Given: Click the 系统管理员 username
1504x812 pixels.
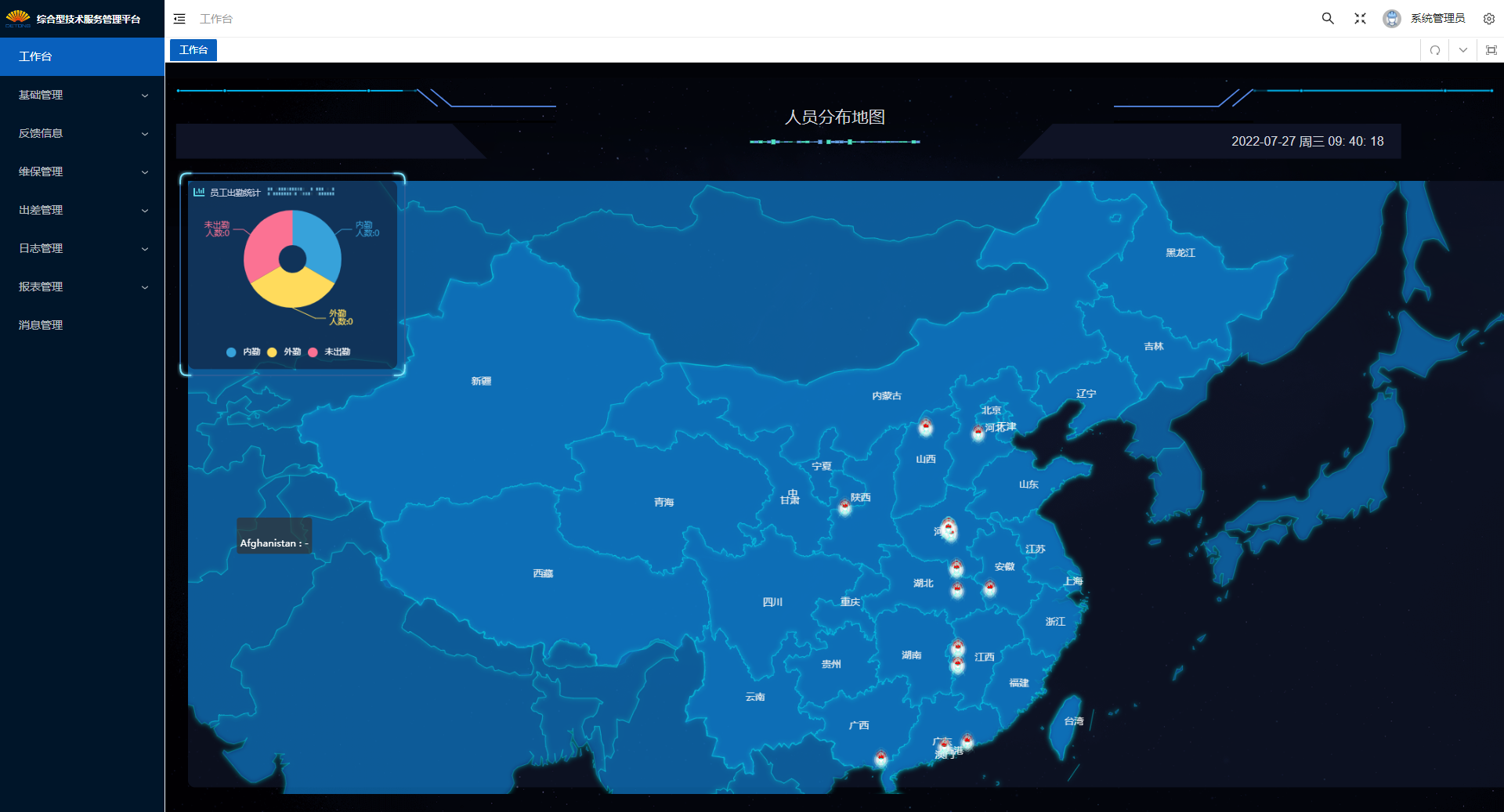Looking at the screenshot, I should click(x=1437, y=19).
